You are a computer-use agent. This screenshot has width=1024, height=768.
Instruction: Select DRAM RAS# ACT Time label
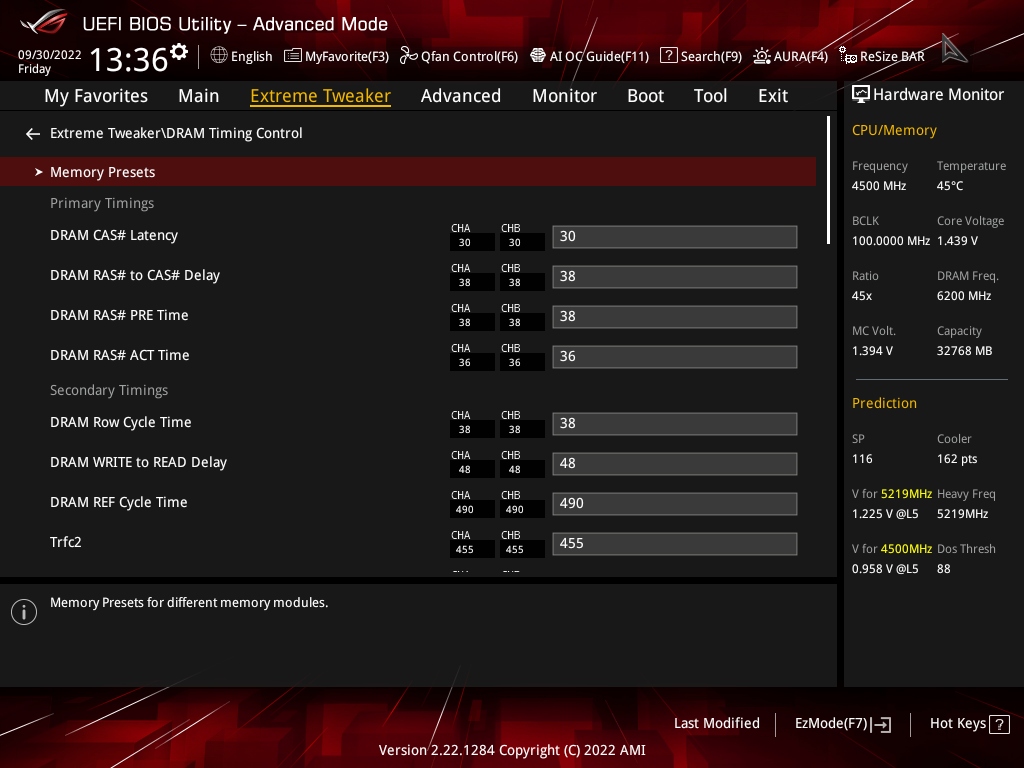(x=120, y=355)
